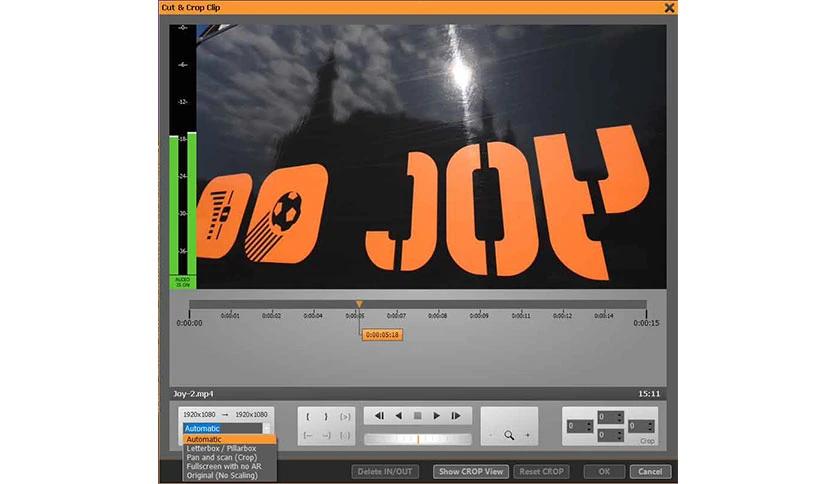Click the green audio level meter
836x484 pixels.
click(183, 204)
